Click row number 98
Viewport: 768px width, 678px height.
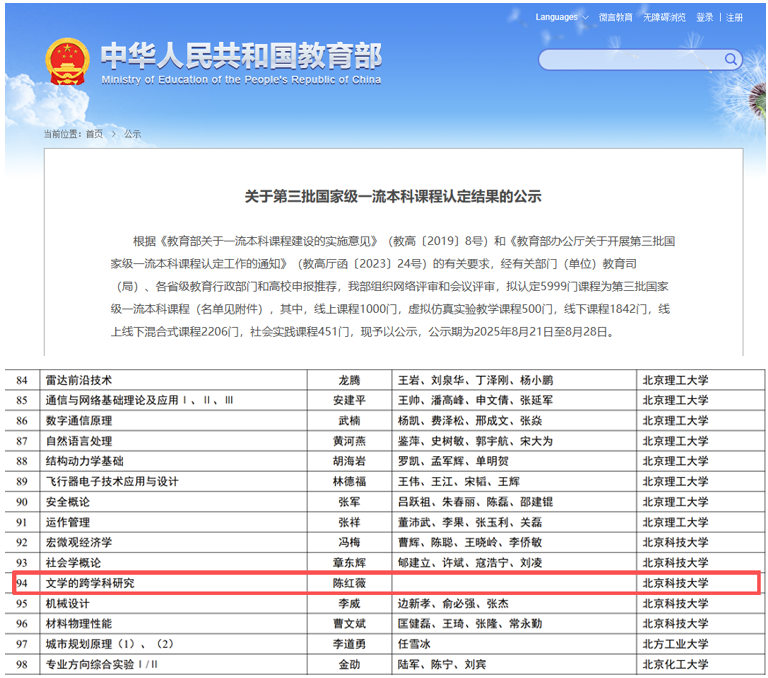(22, 664)
